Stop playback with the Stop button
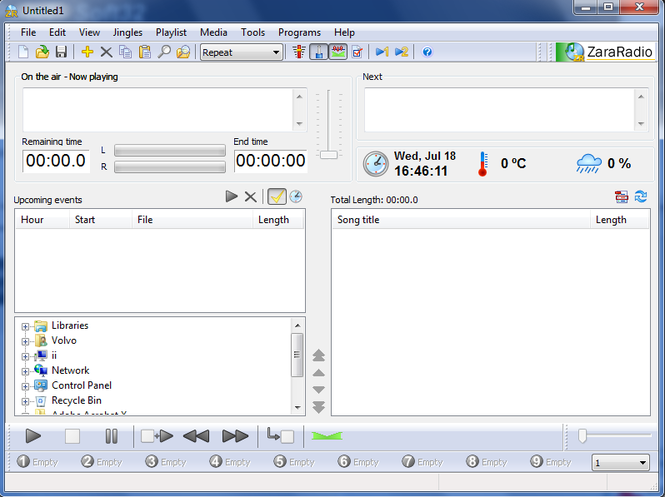The width and height of the screenshot is (665, 497). tap(73, 436)
